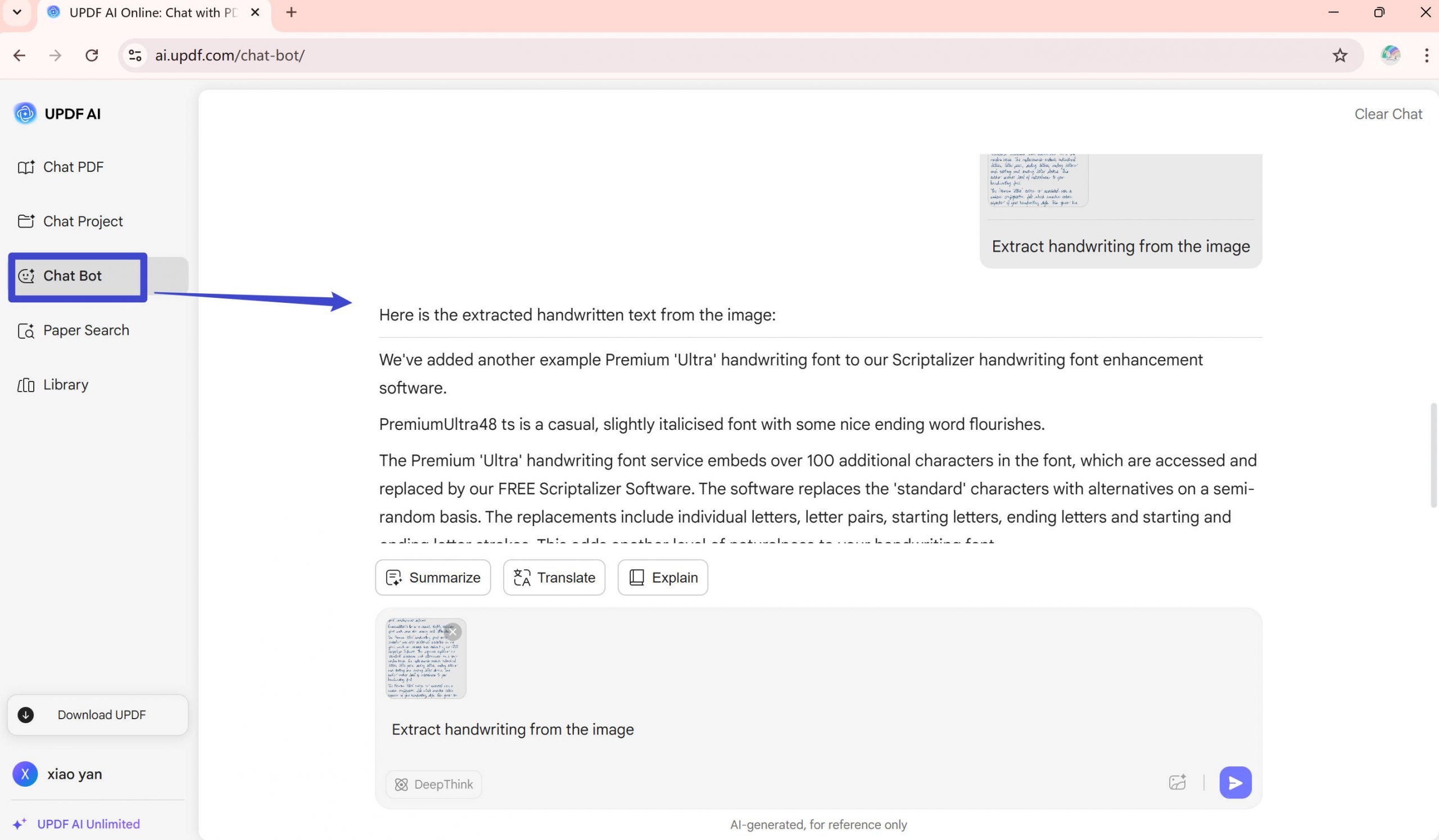Click the Explain button
The image size is (1439, 840).
coord(662,578)
